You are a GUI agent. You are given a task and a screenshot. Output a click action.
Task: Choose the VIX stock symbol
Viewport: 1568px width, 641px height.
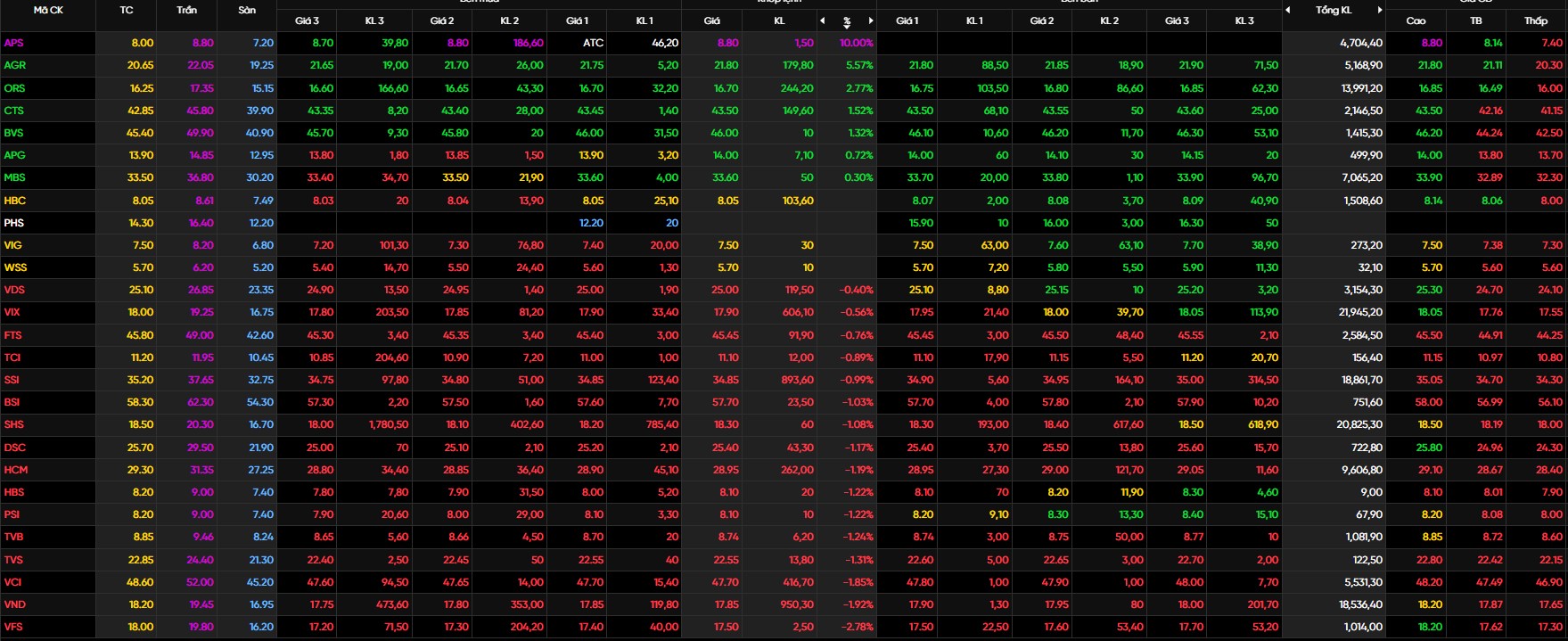point(12,312)
